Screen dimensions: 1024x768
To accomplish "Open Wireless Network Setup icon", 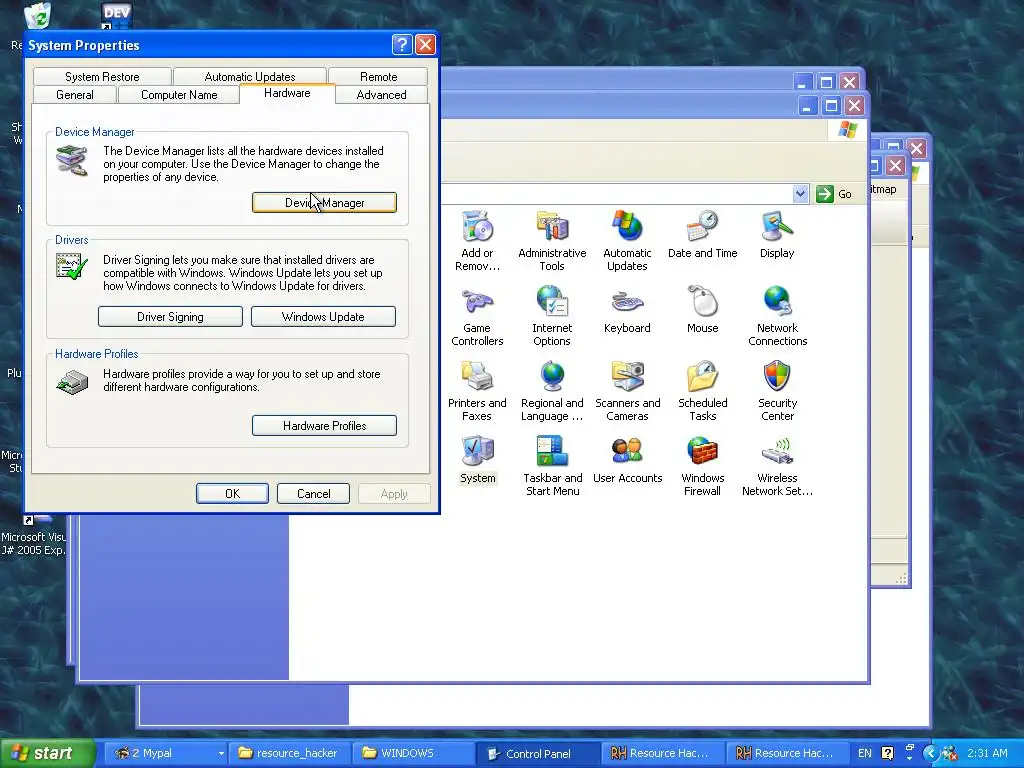I will [777, 465].
